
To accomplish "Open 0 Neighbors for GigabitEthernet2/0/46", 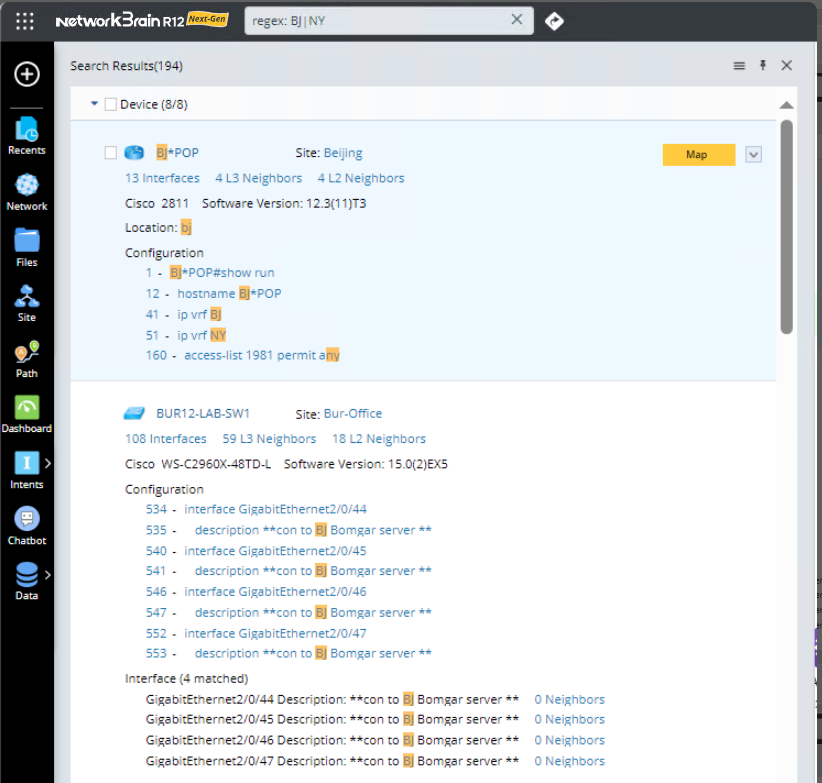I will tap(569, 741).
